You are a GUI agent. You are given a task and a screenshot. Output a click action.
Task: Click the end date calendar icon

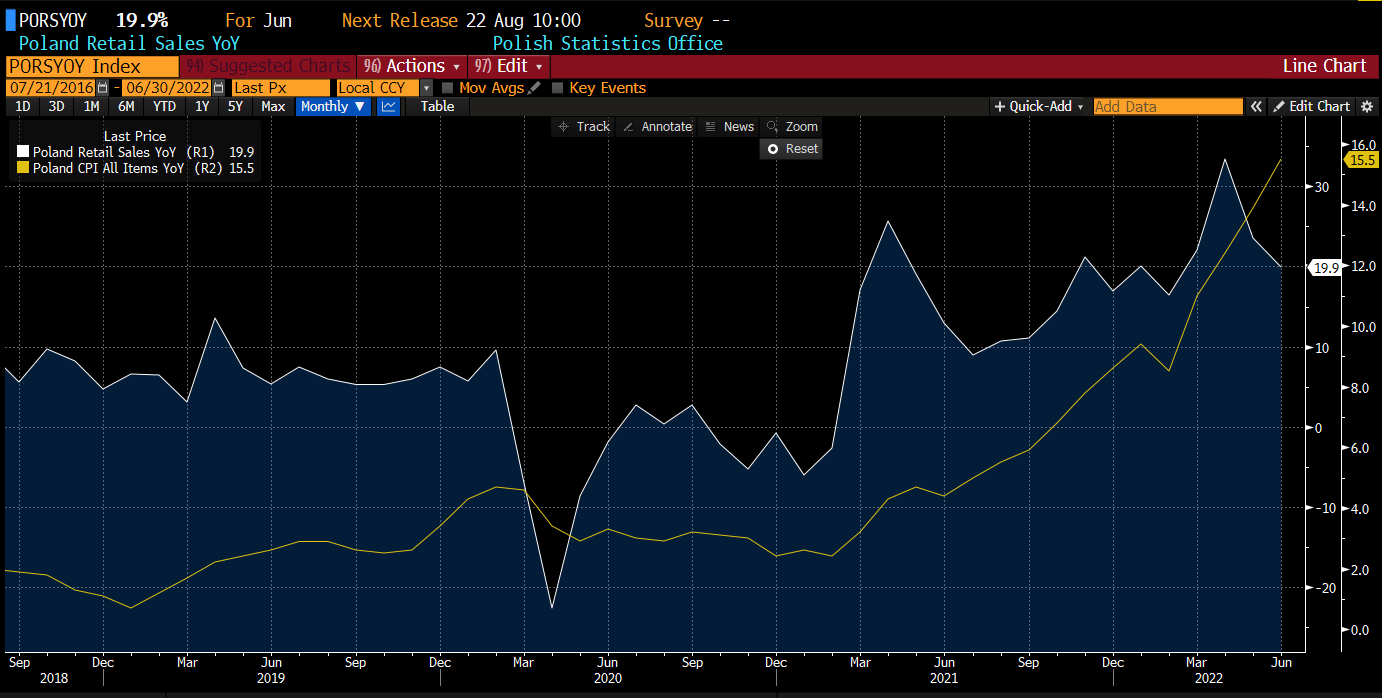218,88
